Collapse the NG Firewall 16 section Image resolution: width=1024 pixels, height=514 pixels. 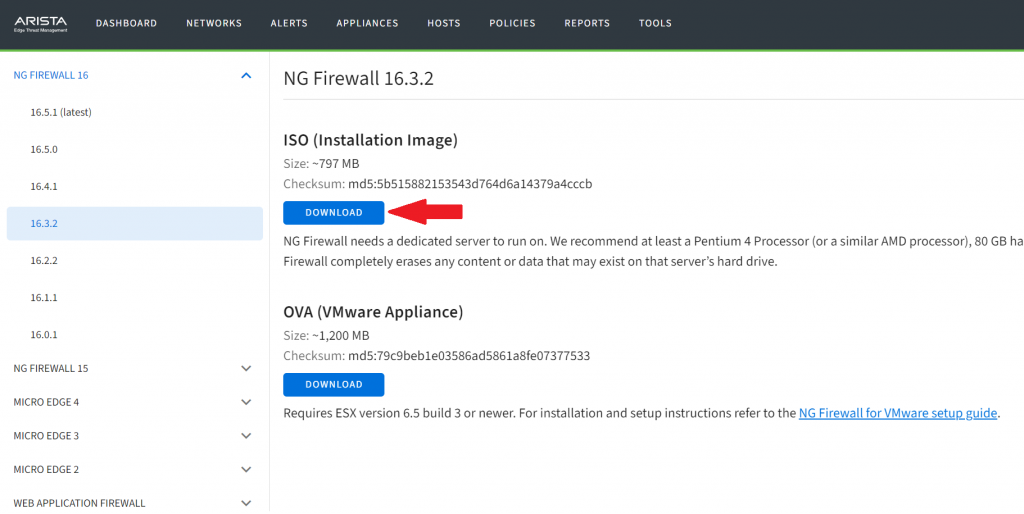pyautogui.click(x=246, y=76)
